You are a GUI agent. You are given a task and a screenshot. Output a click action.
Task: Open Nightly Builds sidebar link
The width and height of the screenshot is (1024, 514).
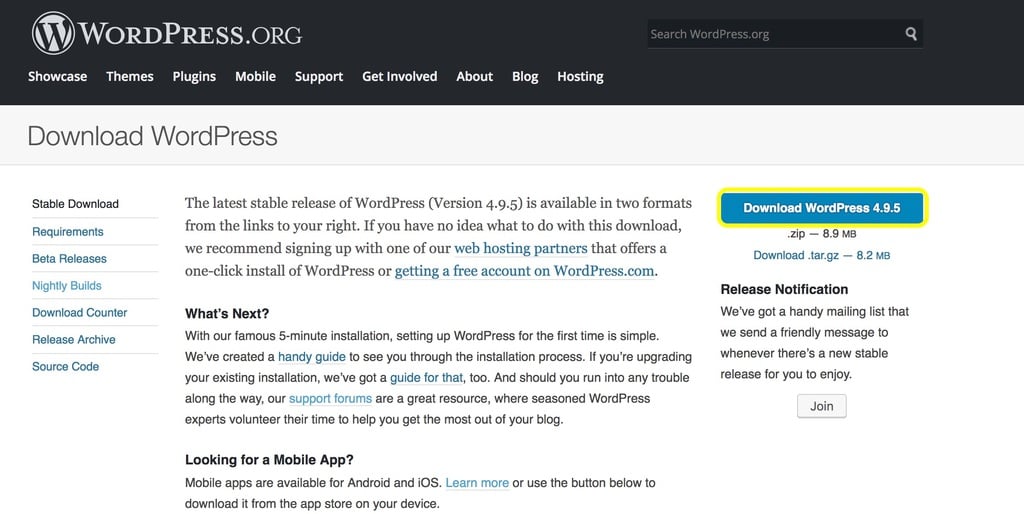(67, 285)
